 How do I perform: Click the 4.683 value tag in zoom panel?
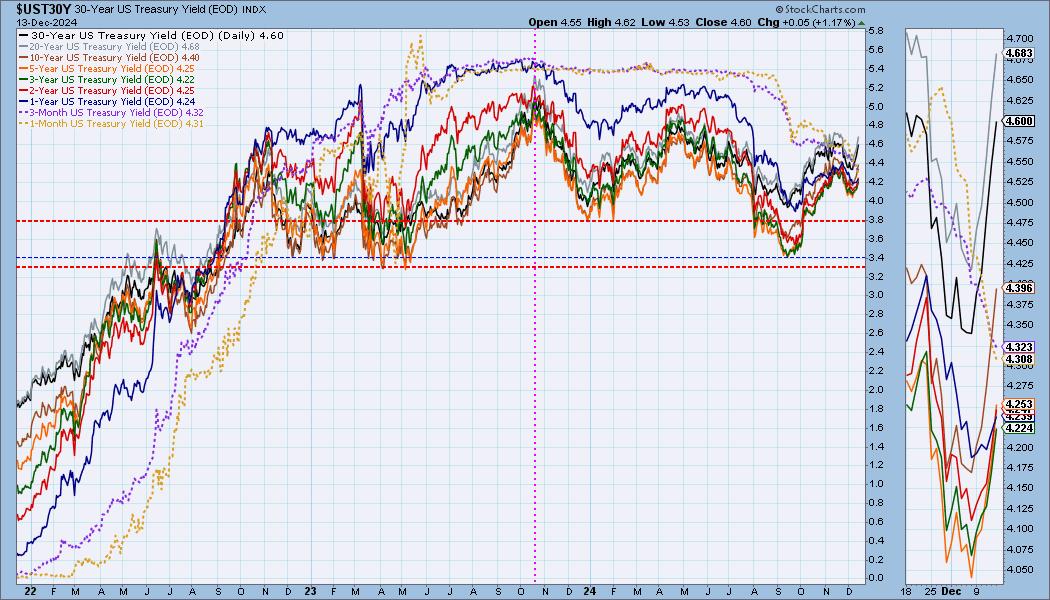point(1021,53)
